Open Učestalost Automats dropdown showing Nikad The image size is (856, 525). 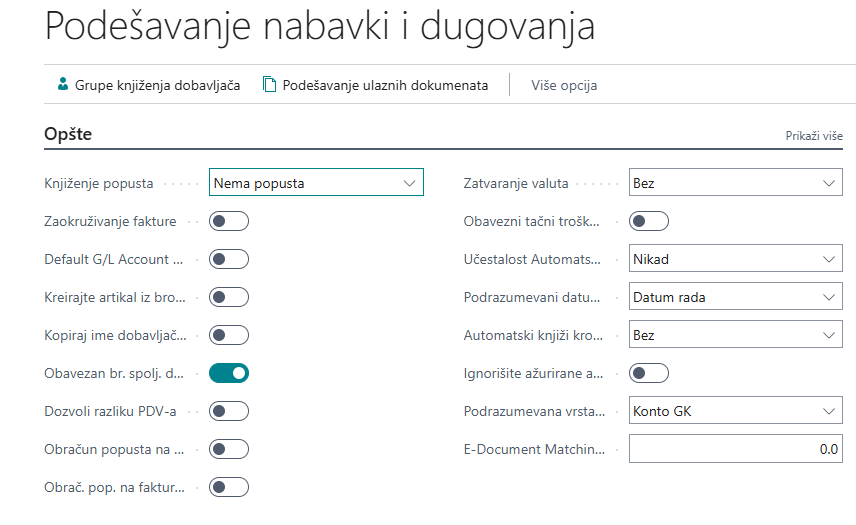[735, 259]
